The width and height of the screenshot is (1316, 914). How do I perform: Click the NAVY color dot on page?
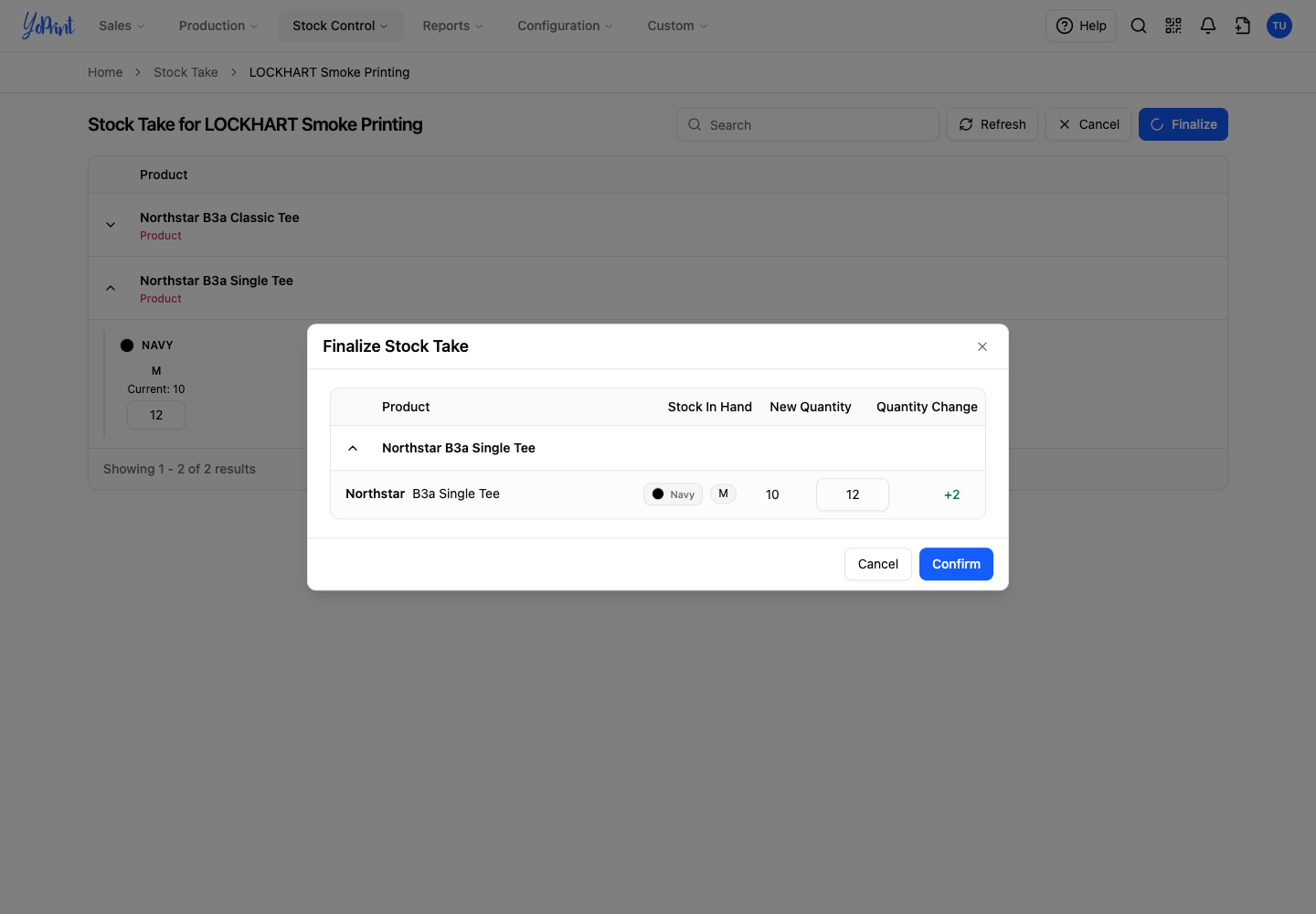(x=127, y=345)
